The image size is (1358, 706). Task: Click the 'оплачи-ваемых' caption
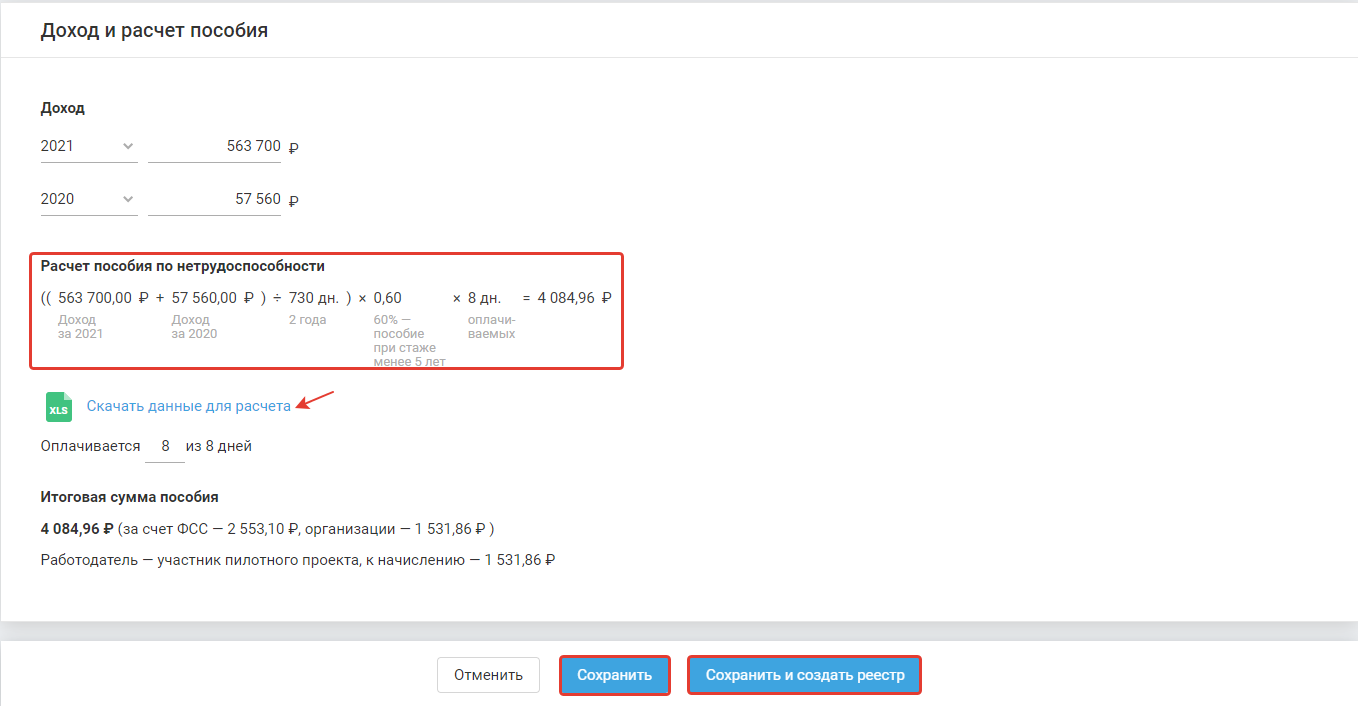[x=492, y=327]
